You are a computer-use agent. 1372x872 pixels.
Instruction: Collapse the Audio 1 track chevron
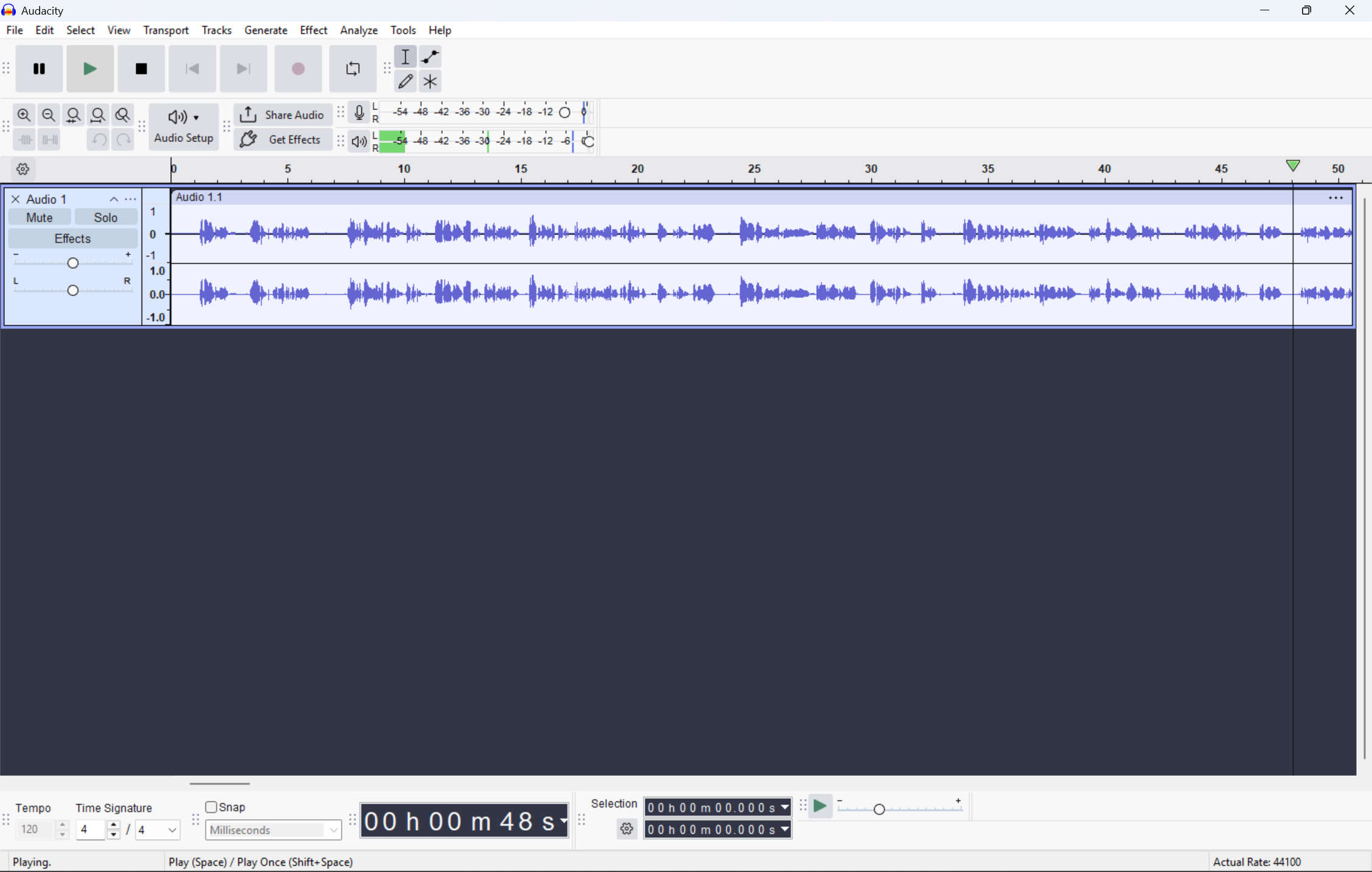(114, 199)
